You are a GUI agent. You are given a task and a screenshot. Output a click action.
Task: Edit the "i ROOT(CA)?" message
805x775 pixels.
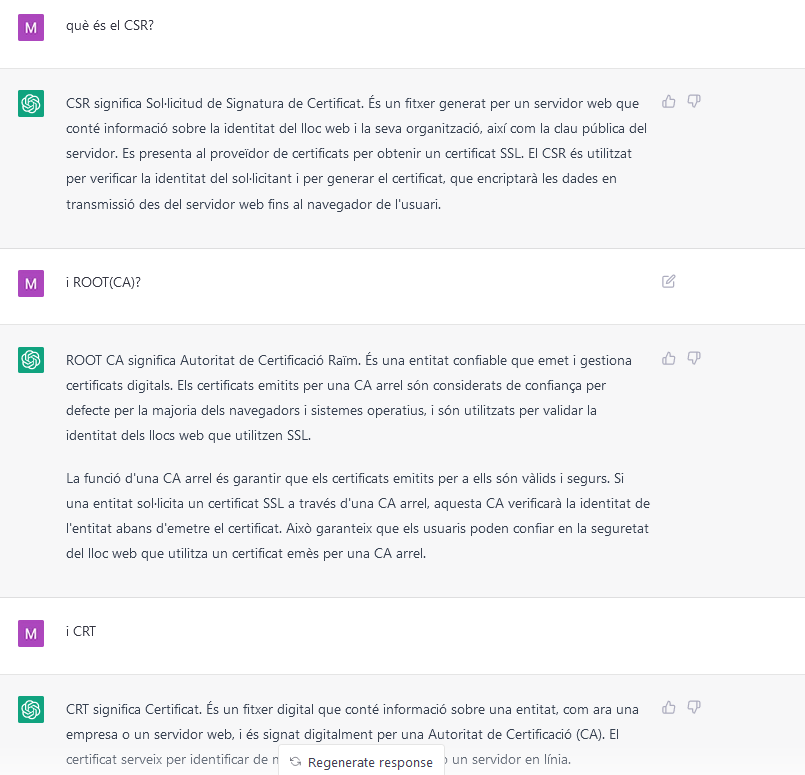pos(669,281)
